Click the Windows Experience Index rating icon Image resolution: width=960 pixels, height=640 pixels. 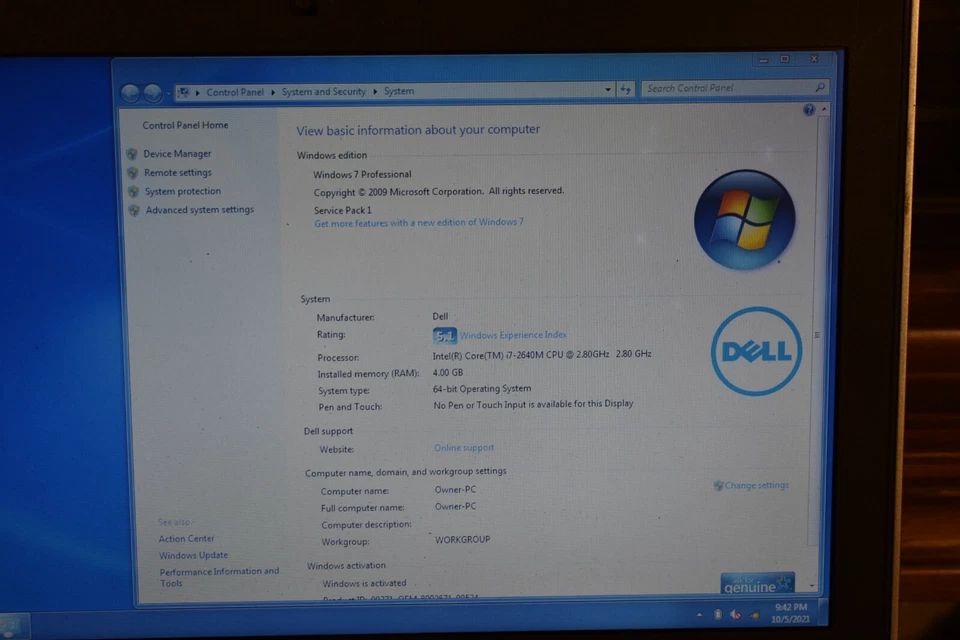click(444, 335)
